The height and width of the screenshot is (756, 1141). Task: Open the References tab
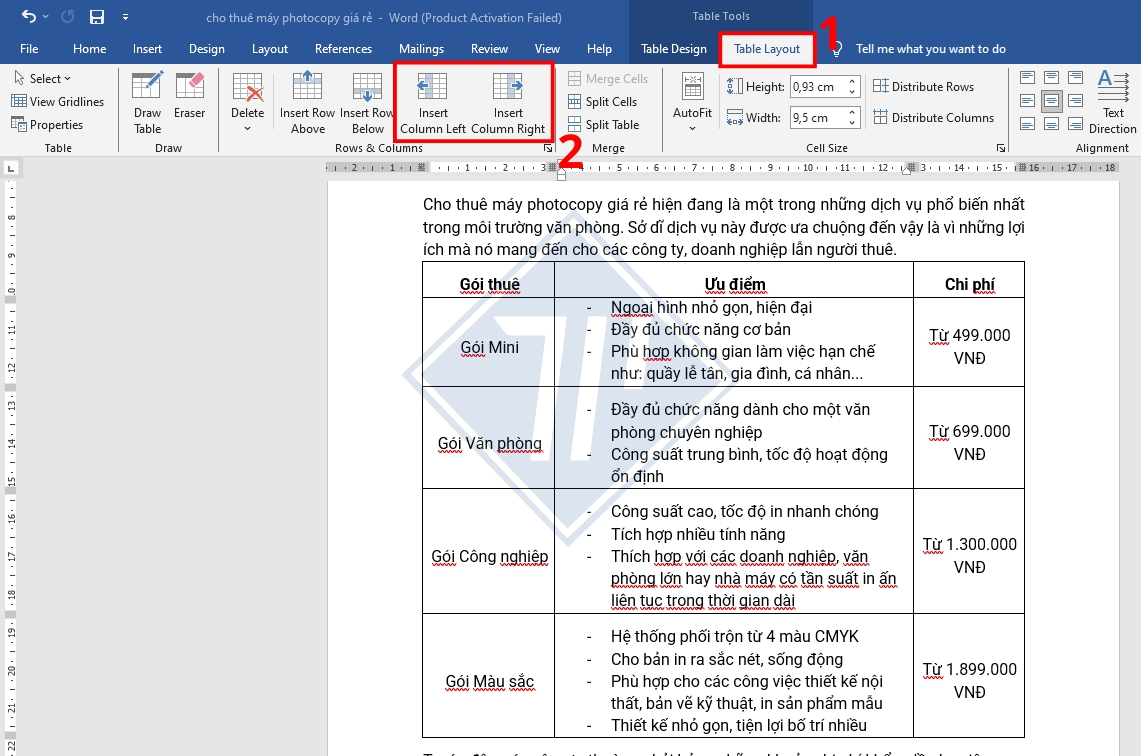pyautogui.click(x=343, y=49)
